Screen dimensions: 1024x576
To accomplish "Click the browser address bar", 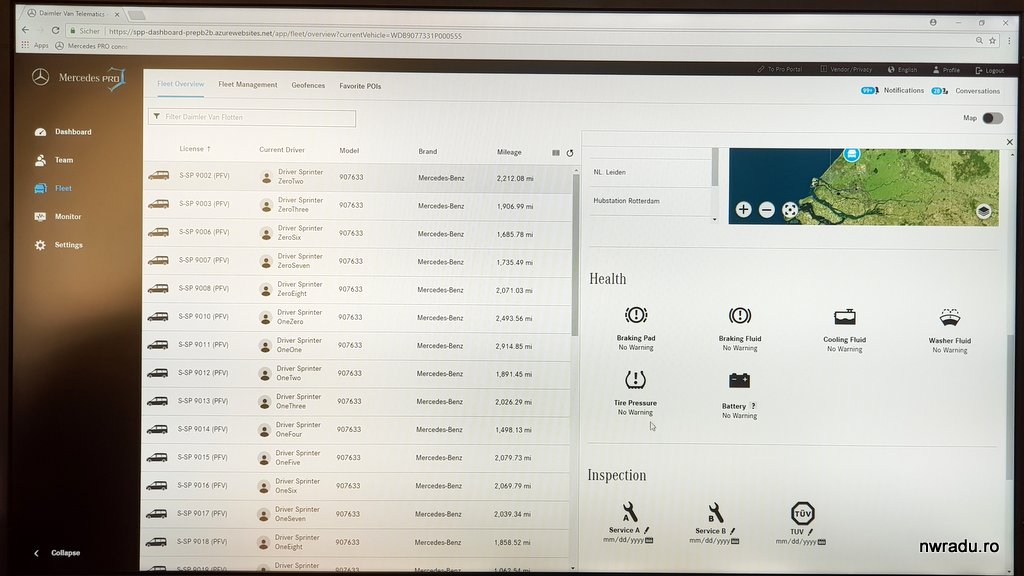I will [x=522, y=34].
